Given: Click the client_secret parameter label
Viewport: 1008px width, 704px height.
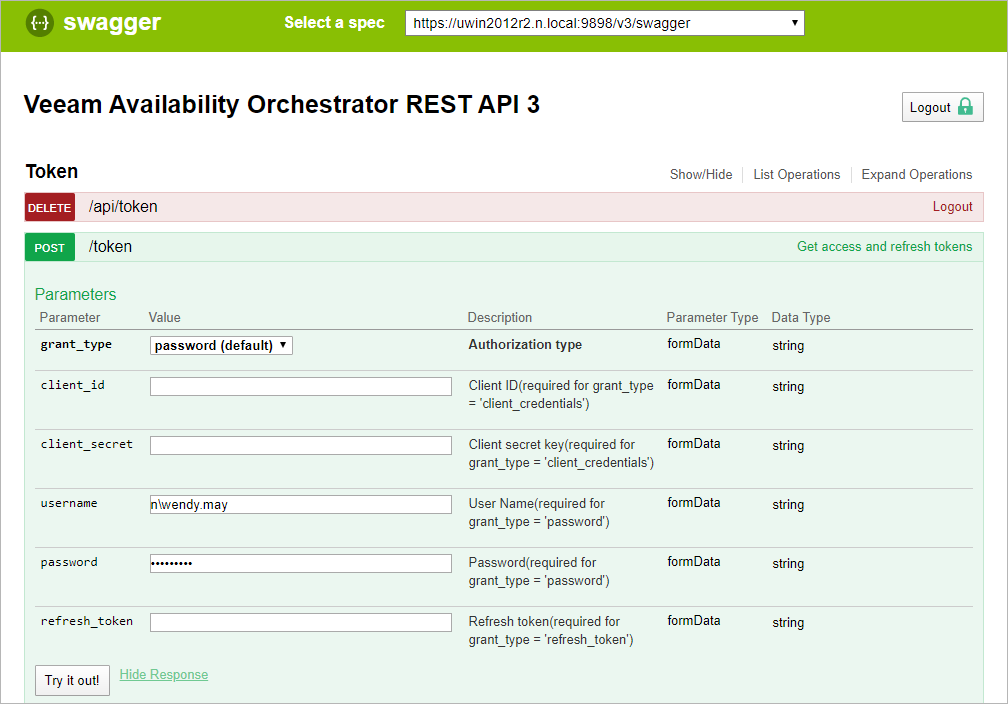Looking at the screenshot, I should 87,444.
